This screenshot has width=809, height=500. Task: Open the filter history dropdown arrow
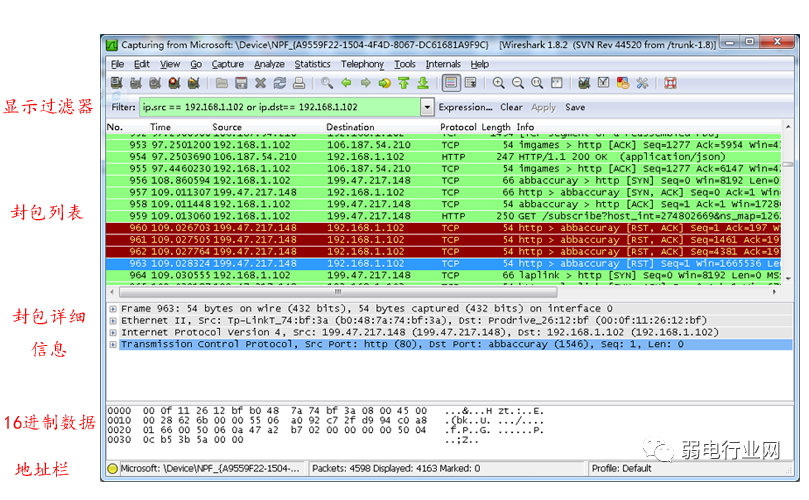click(427, 107)
